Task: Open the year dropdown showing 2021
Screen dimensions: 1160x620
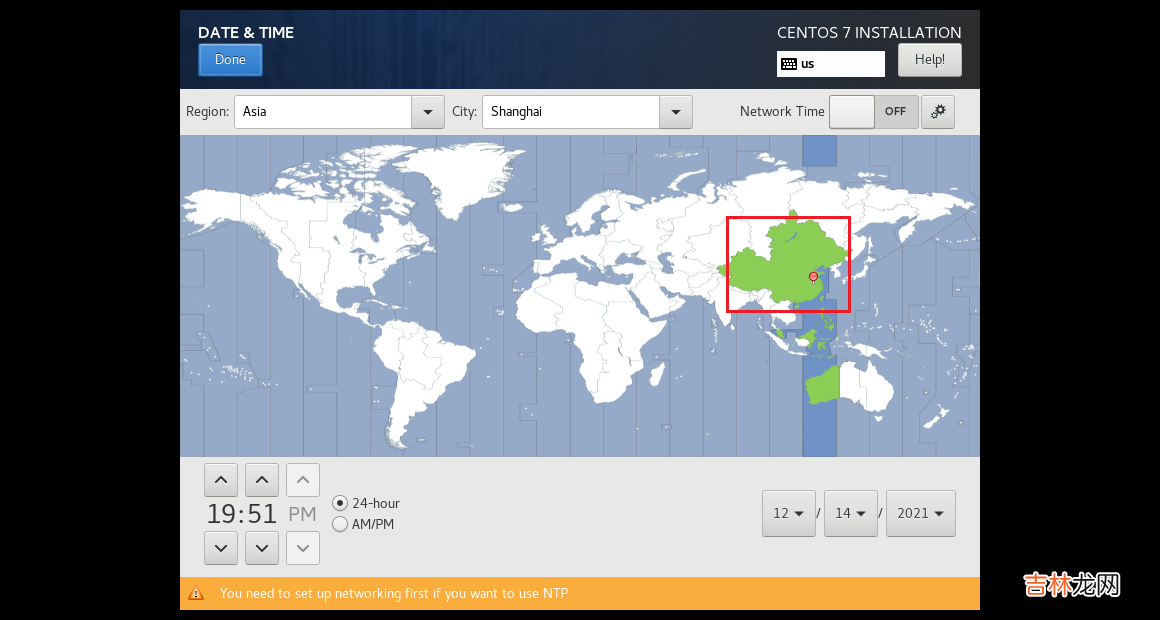Action: (x=921, y=513)
